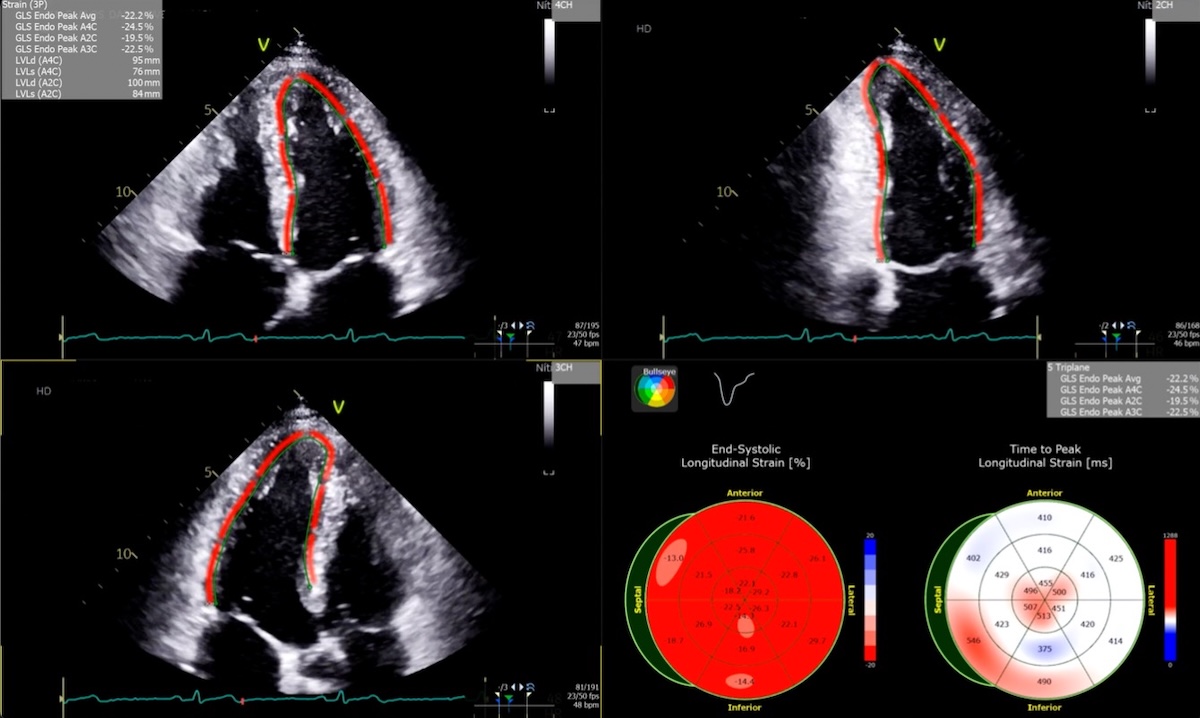Select the 3CH view label
The image size is (1200, 718).
pyautogui.click(x=564, y=368)
